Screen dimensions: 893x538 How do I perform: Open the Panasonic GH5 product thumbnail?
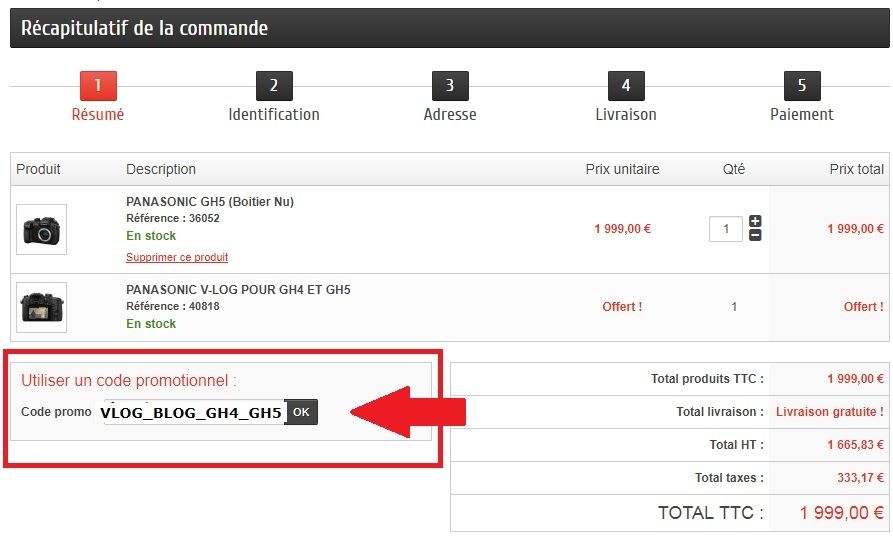pos(42,229)
